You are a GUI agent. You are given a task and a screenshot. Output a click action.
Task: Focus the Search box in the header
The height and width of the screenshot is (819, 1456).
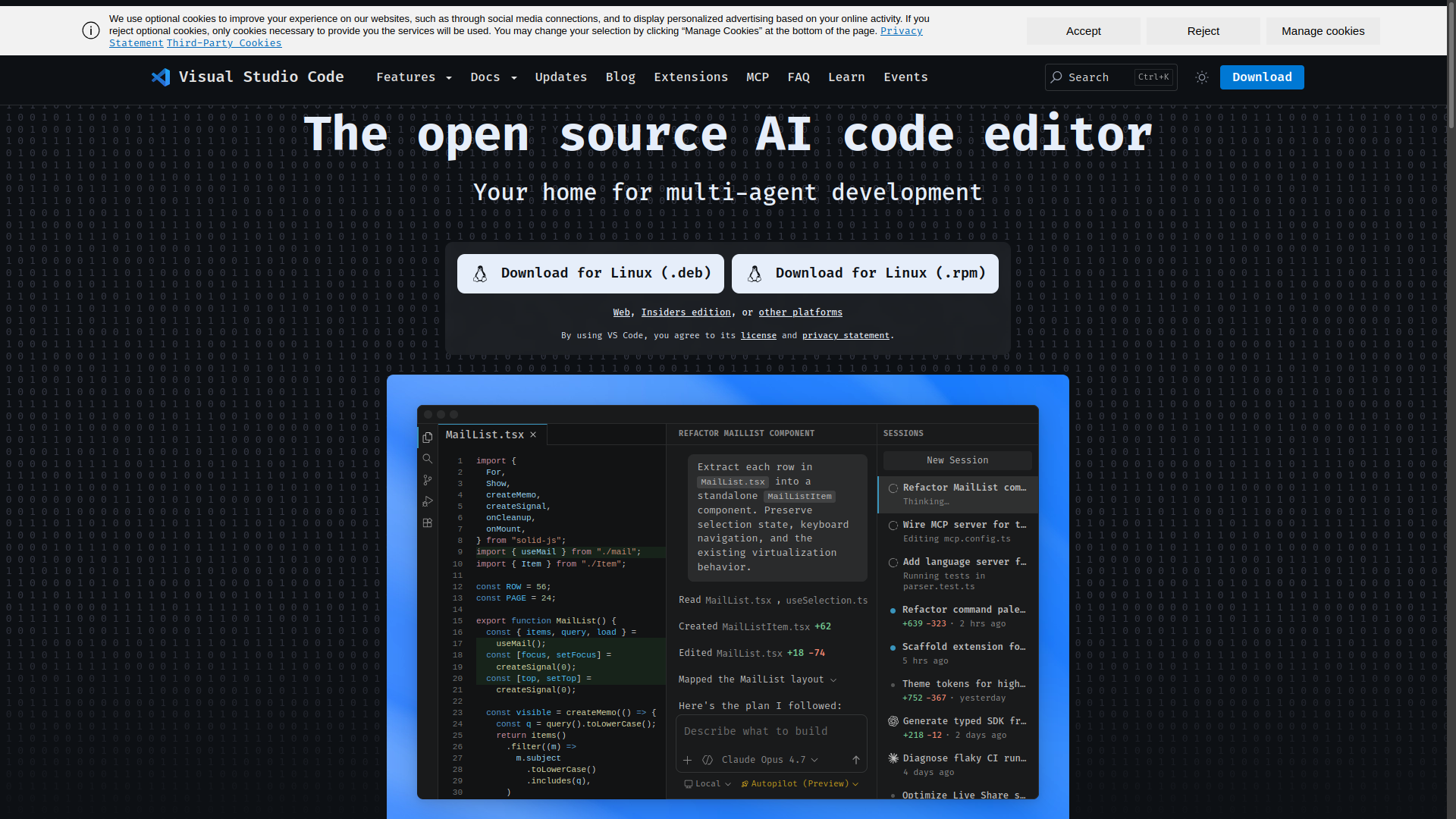click(x=1111, y=77)
